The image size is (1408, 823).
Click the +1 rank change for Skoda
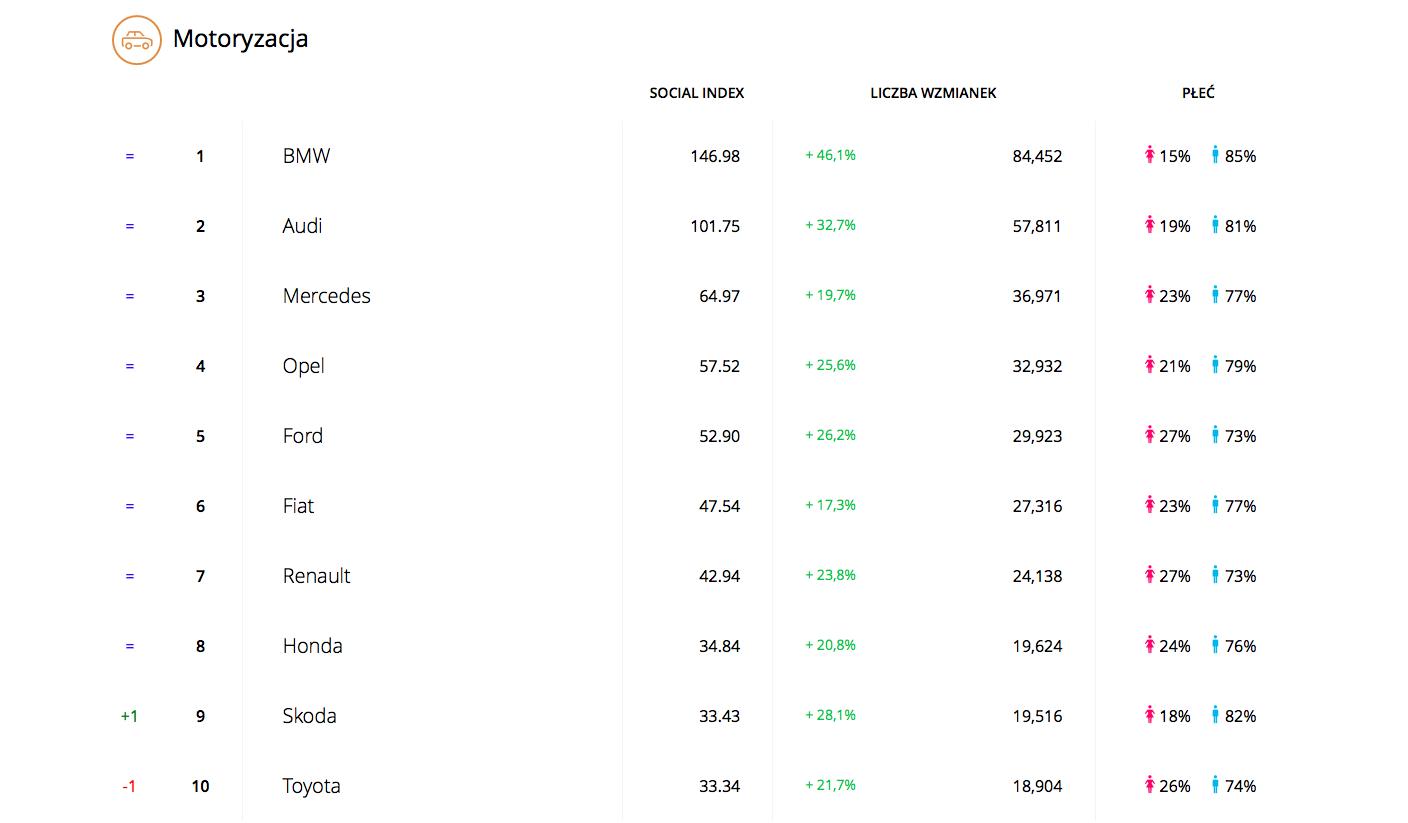[x=129, y=716]
